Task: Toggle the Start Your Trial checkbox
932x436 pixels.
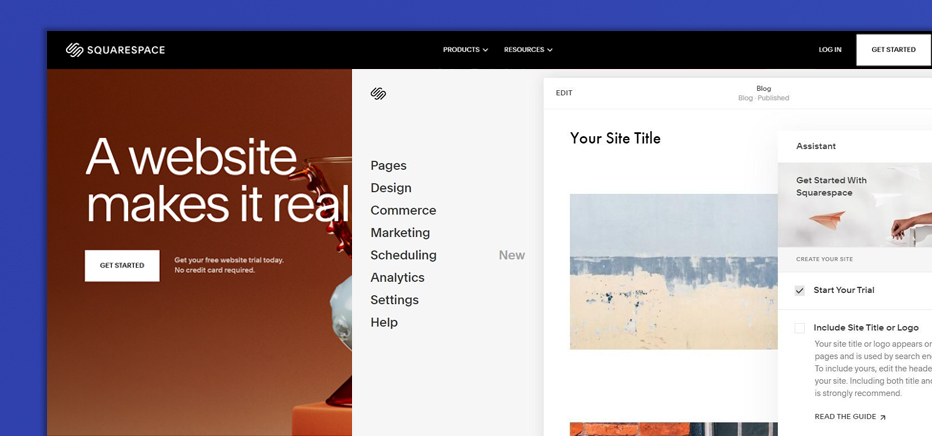Action: (x=799, y=290)
